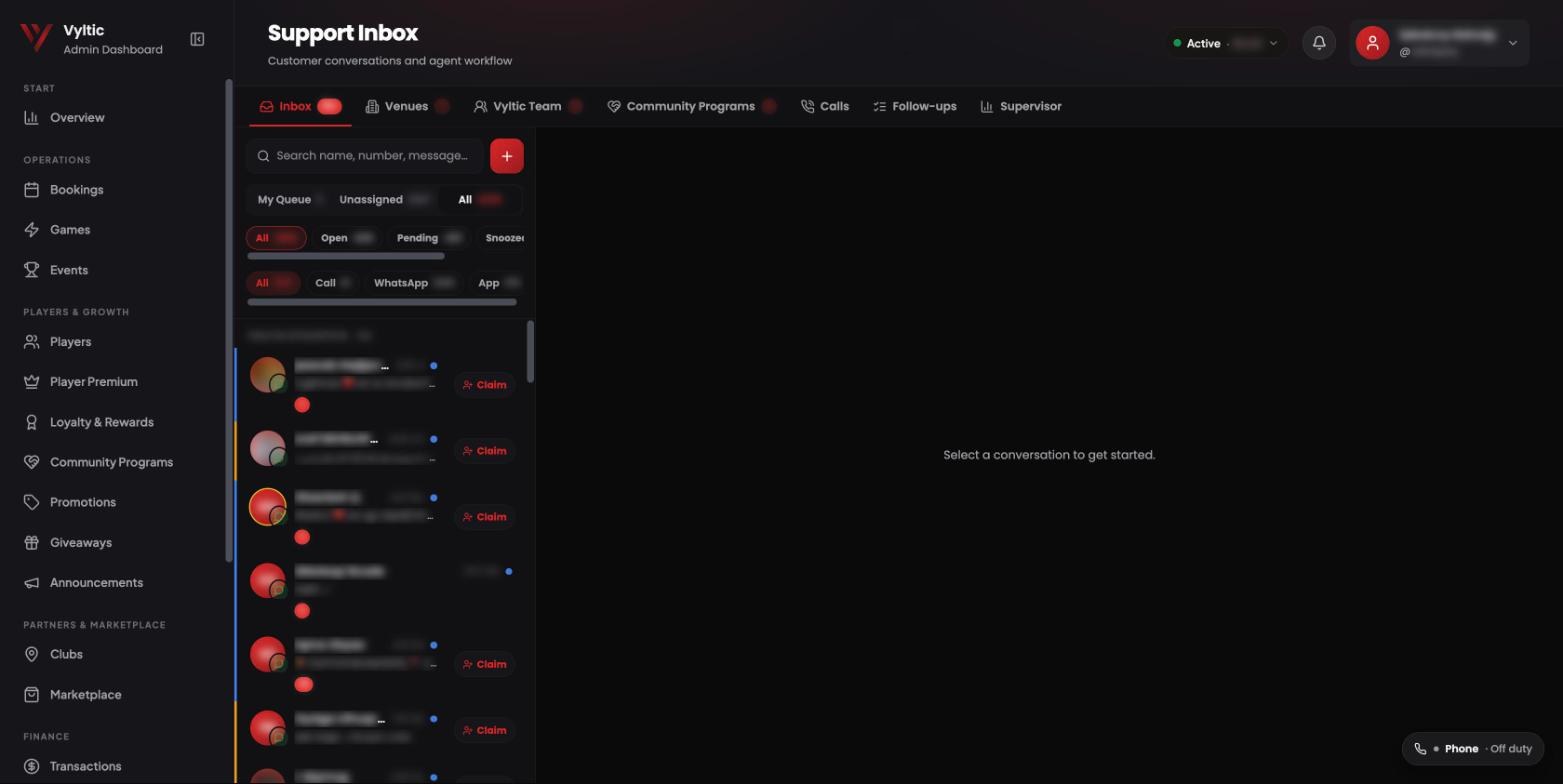Click the conversation list vertical scrollbar
This screenshot has width=1563, height=784.
click(x=530, y=351)
